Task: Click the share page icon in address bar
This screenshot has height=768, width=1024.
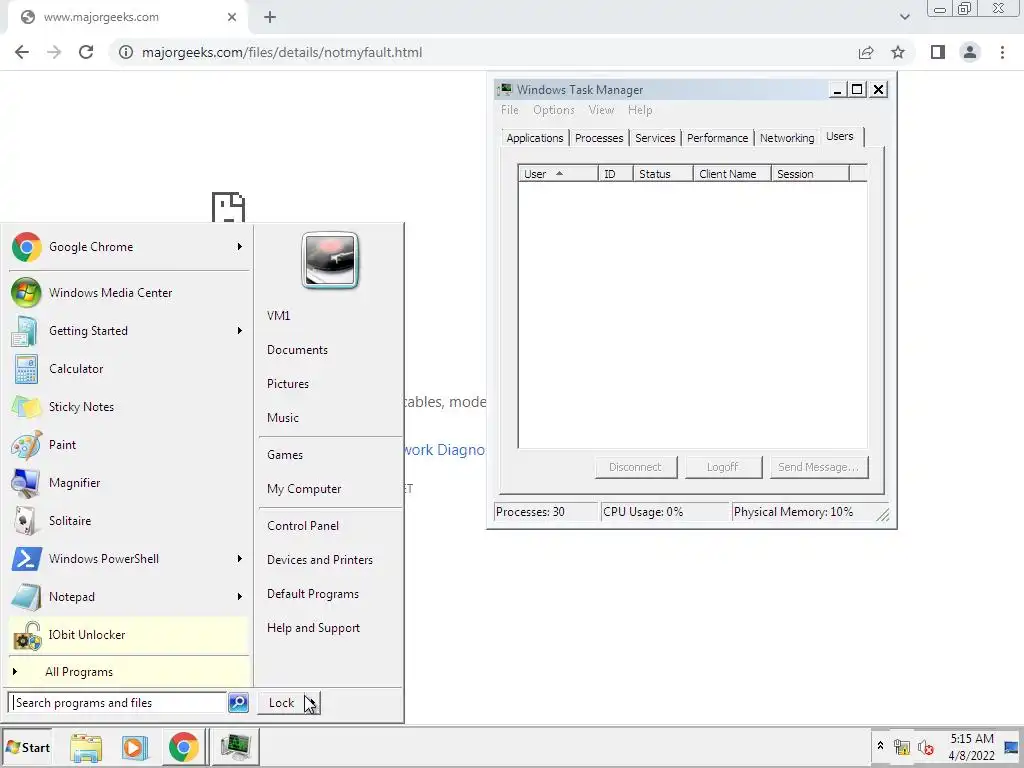Action: click(x=866, y=52)
